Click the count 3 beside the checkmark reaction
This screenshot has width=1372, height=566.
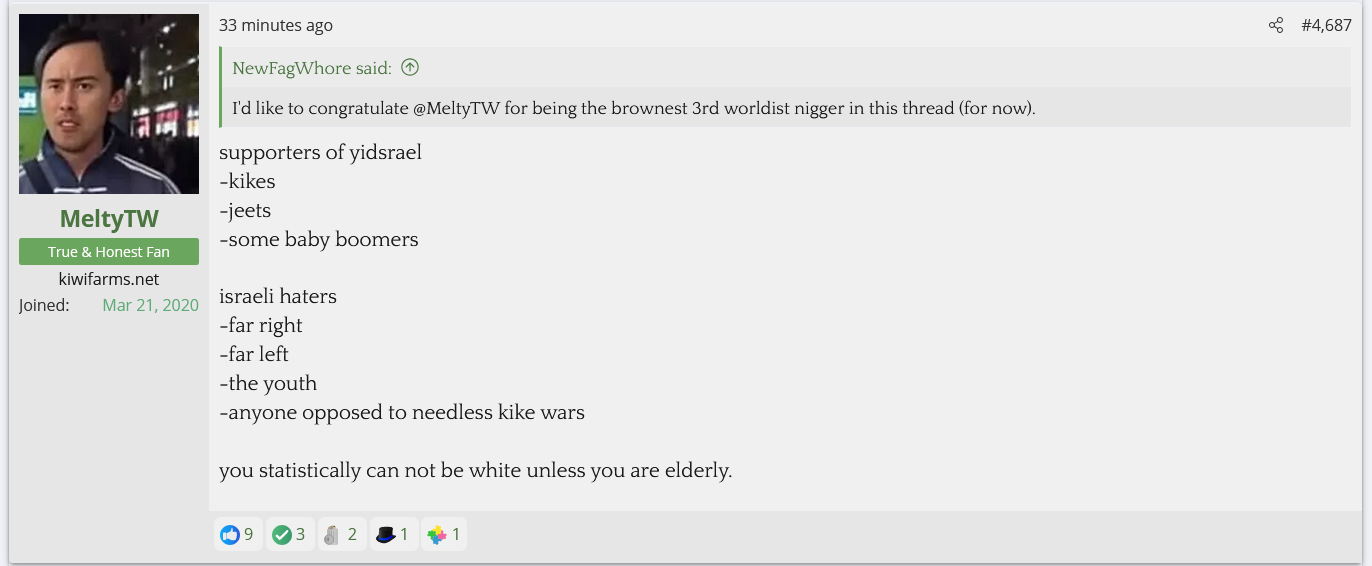tap(301, 535)
